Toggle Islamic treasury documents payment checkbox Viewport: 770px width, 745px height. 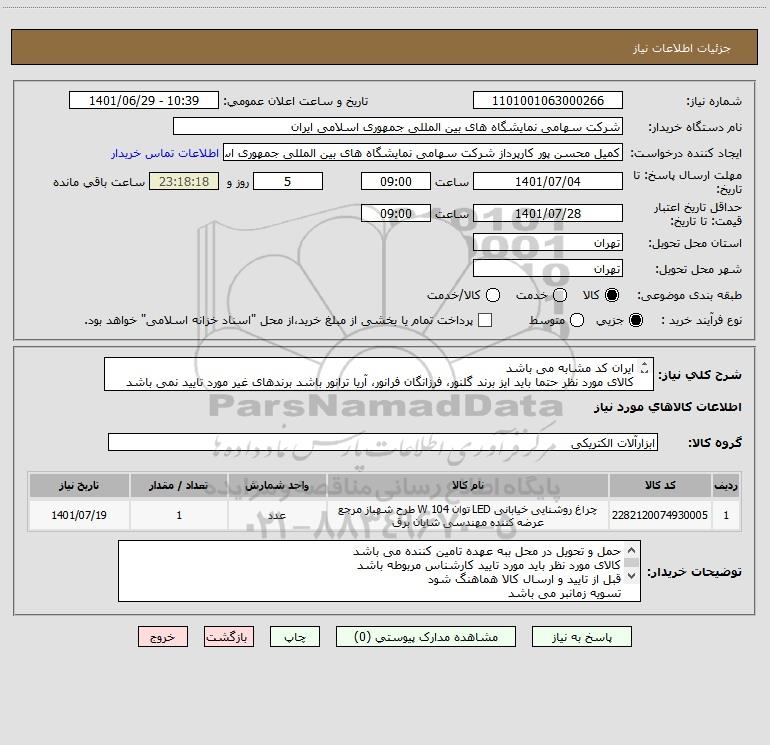click(485, 320)
